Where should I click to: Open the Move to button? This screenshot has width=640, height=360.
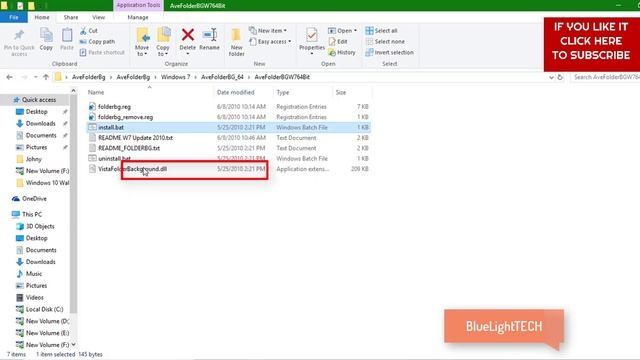pos(142,42)
